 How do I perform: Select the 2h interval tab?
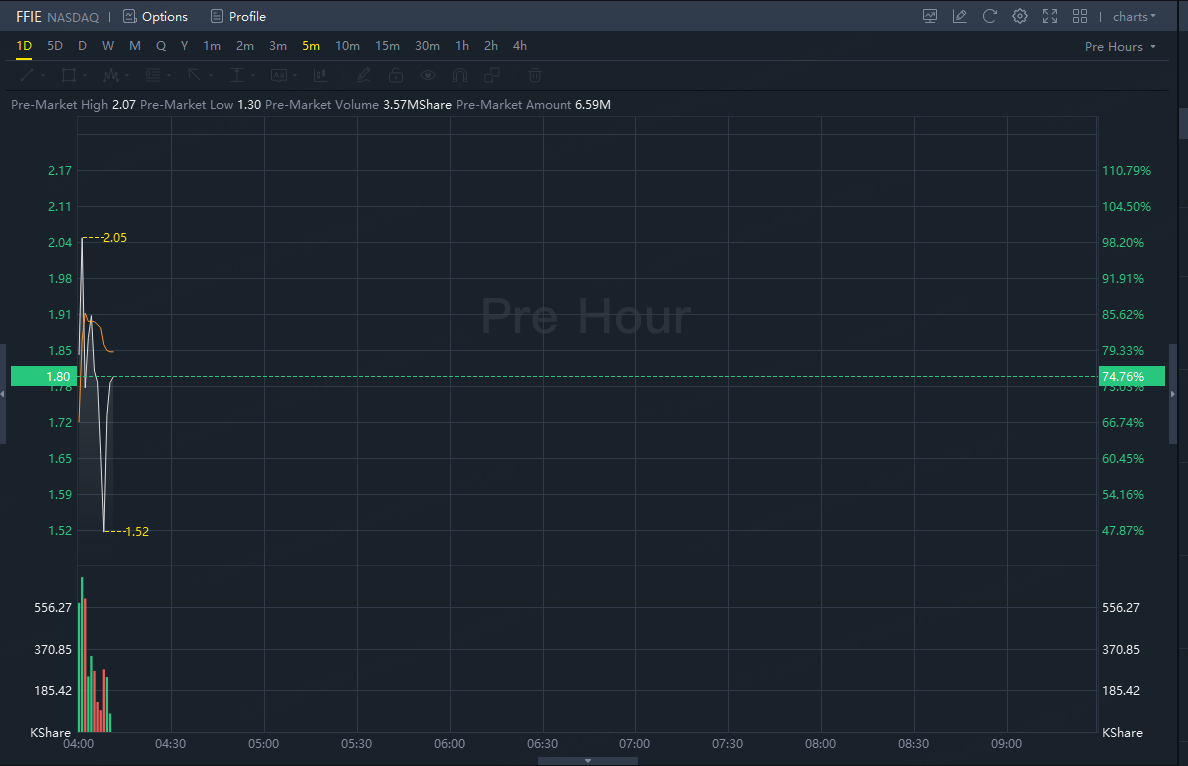(491, 46)
